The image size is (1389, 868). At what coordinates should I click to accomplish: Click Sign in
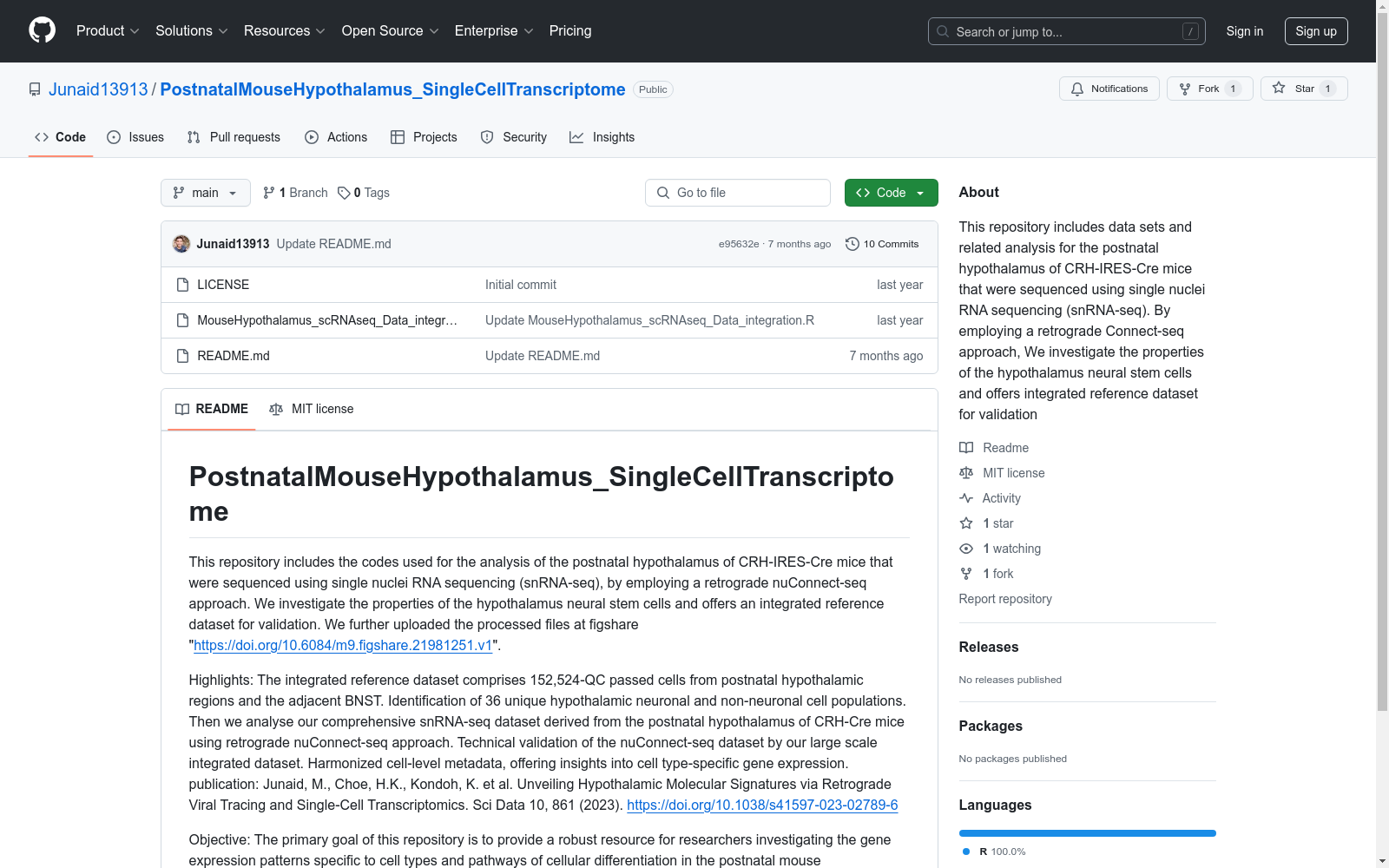1245,31
